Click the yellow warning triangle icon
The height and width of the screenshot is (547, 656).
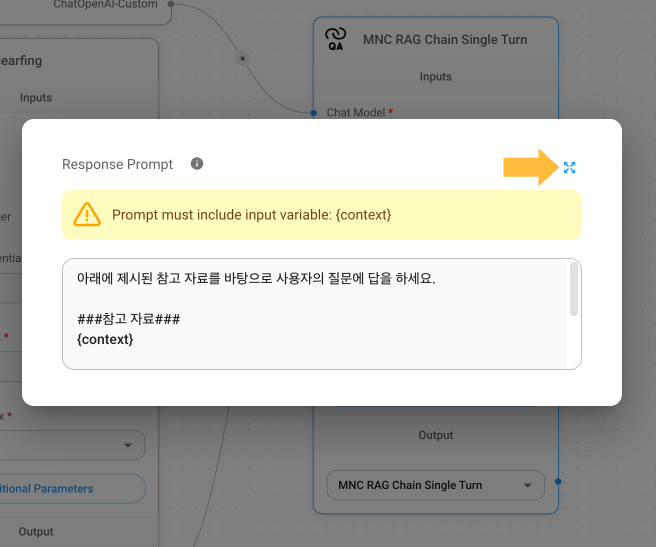(x=87, y=214)
